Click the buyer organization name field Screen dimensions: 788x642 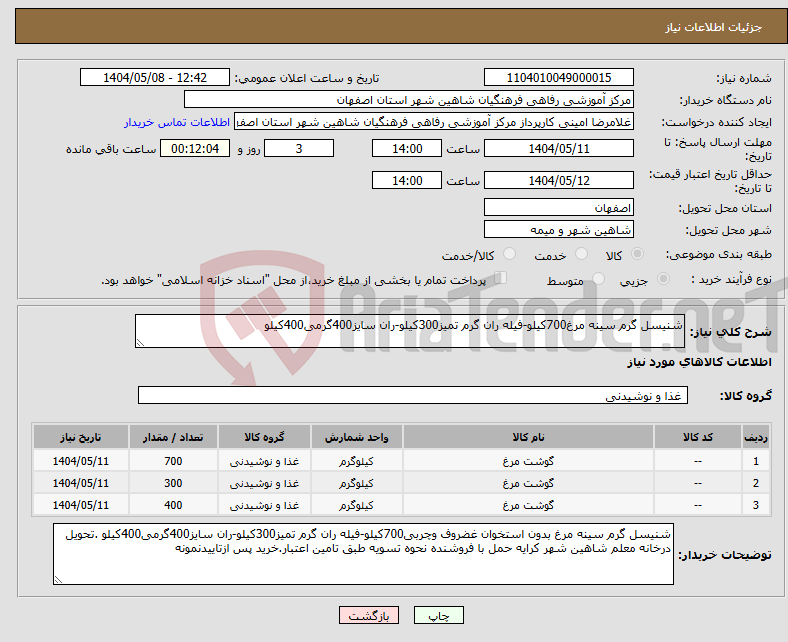(x=409, y=100)
